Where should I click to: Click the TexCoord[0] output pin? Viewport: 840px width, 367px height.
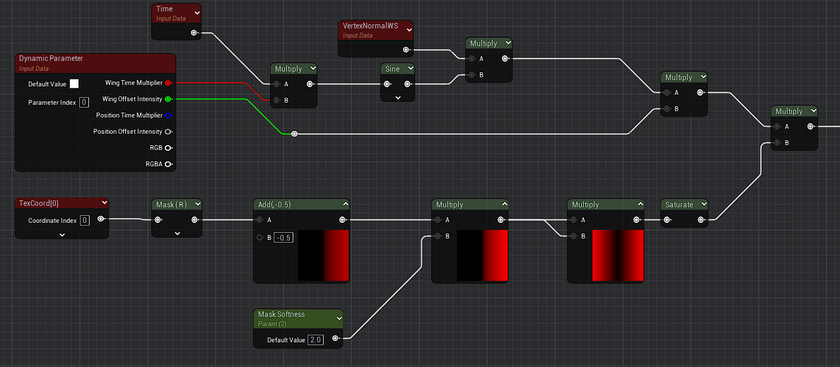click(x=101, y=219)
